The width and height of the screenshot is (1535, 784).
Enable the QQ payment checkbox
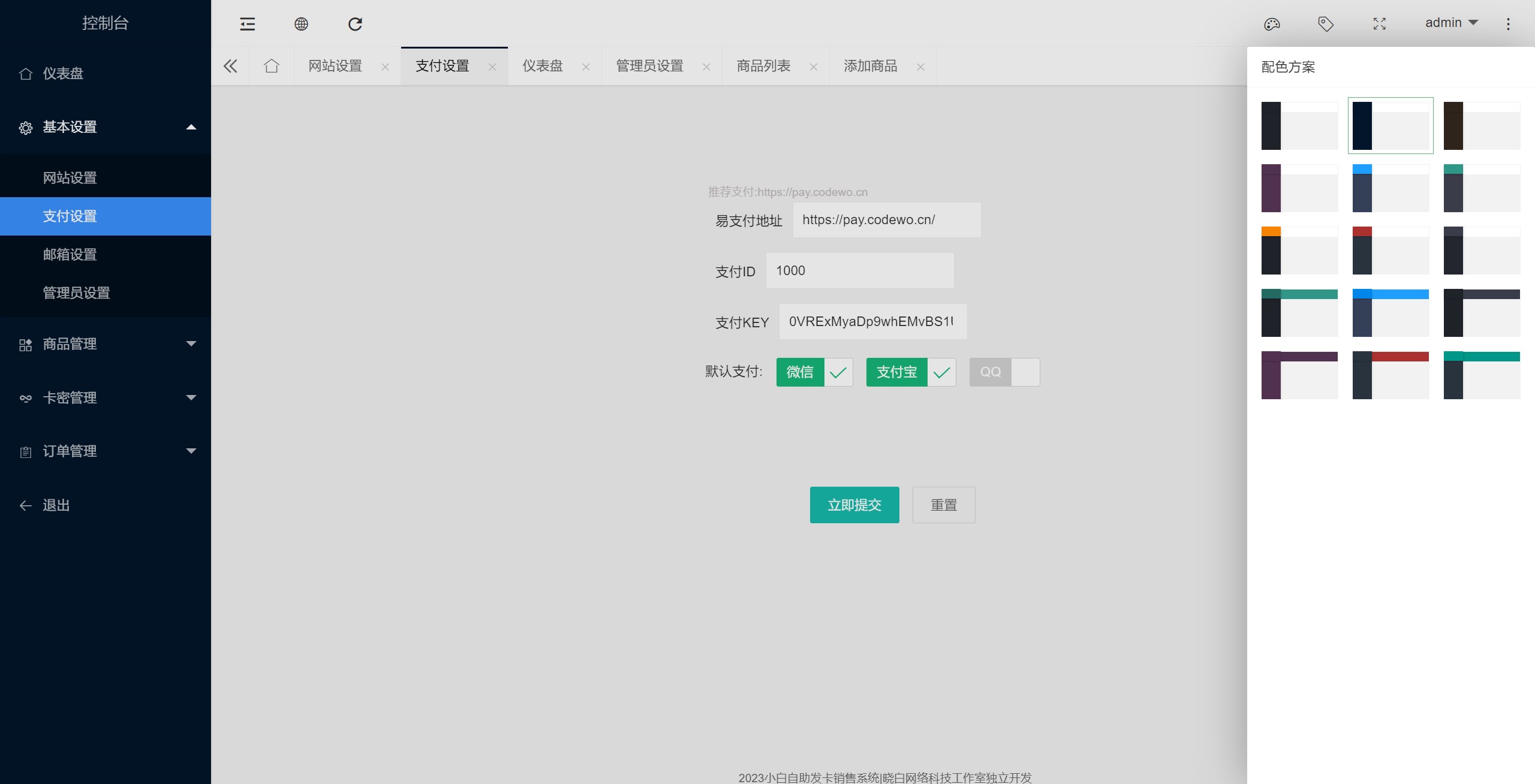pyautogui.click(x=1004, y=372)
